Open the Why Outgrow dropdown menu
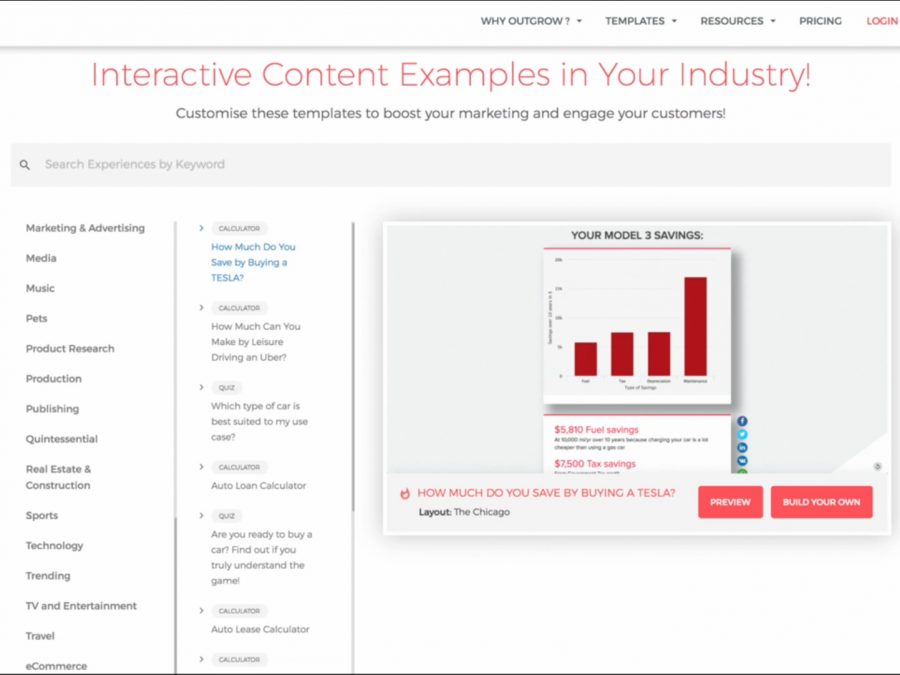 (531, 21)
